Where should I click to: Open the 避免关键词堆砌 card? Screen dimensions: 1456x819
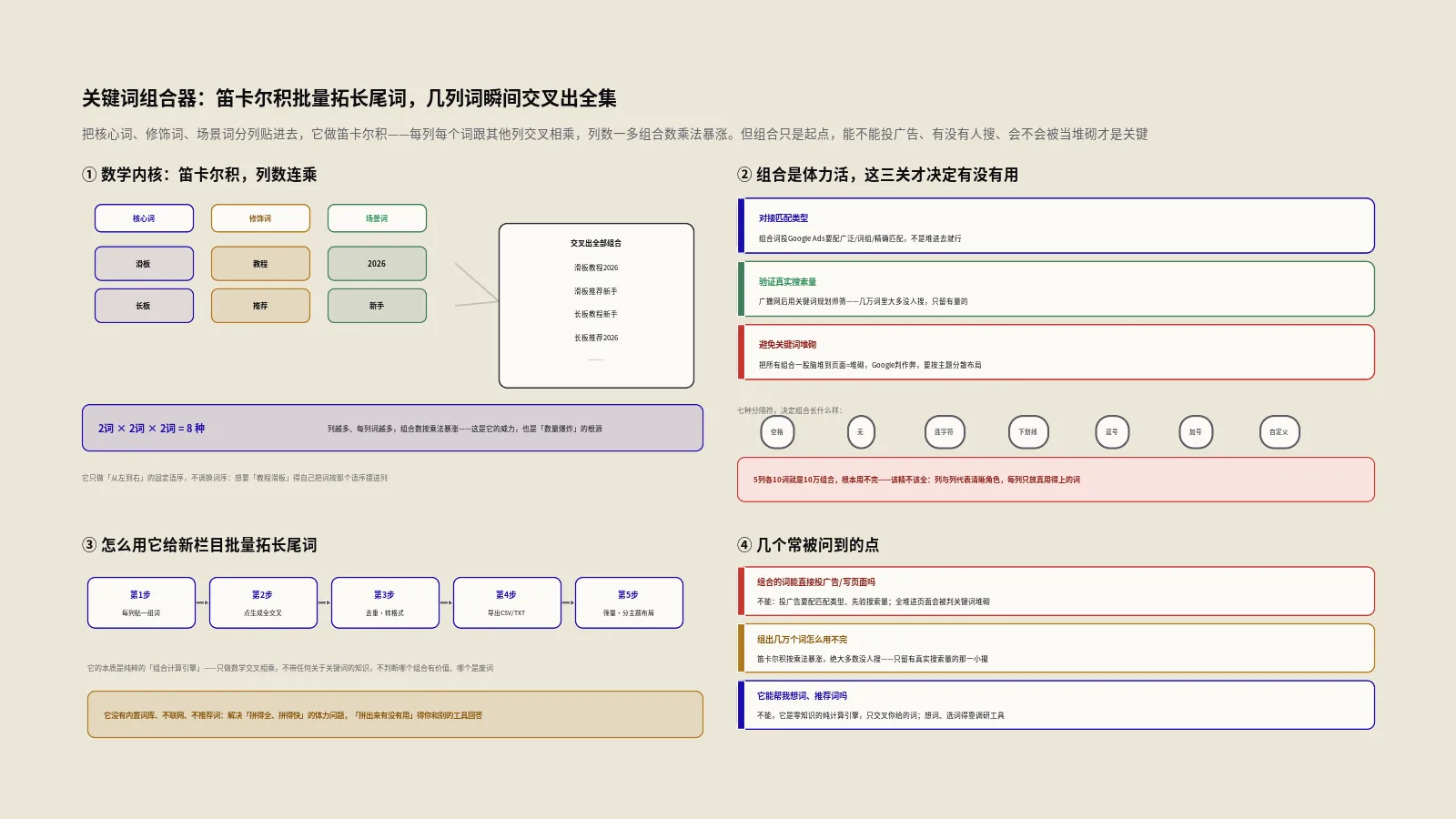click(1056, 352)
